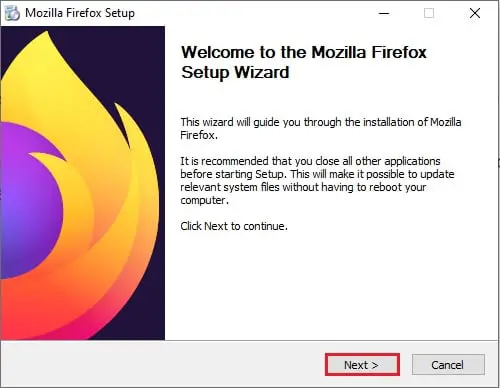Viewport: 500px width, 388px height.
Task: Click the "Setup Wizard" heading line
Action: (x=235, y=72)
